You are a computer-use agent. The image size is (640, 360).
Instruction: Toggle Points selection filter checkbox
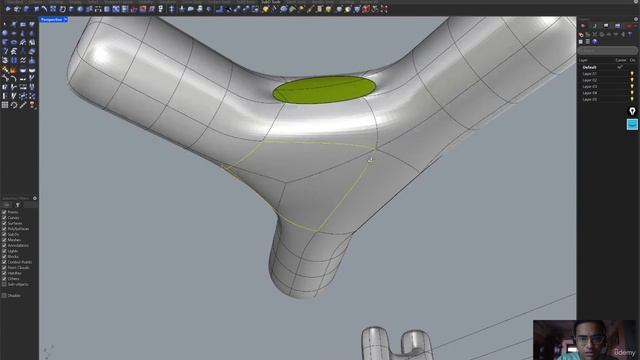pos(4,212)
